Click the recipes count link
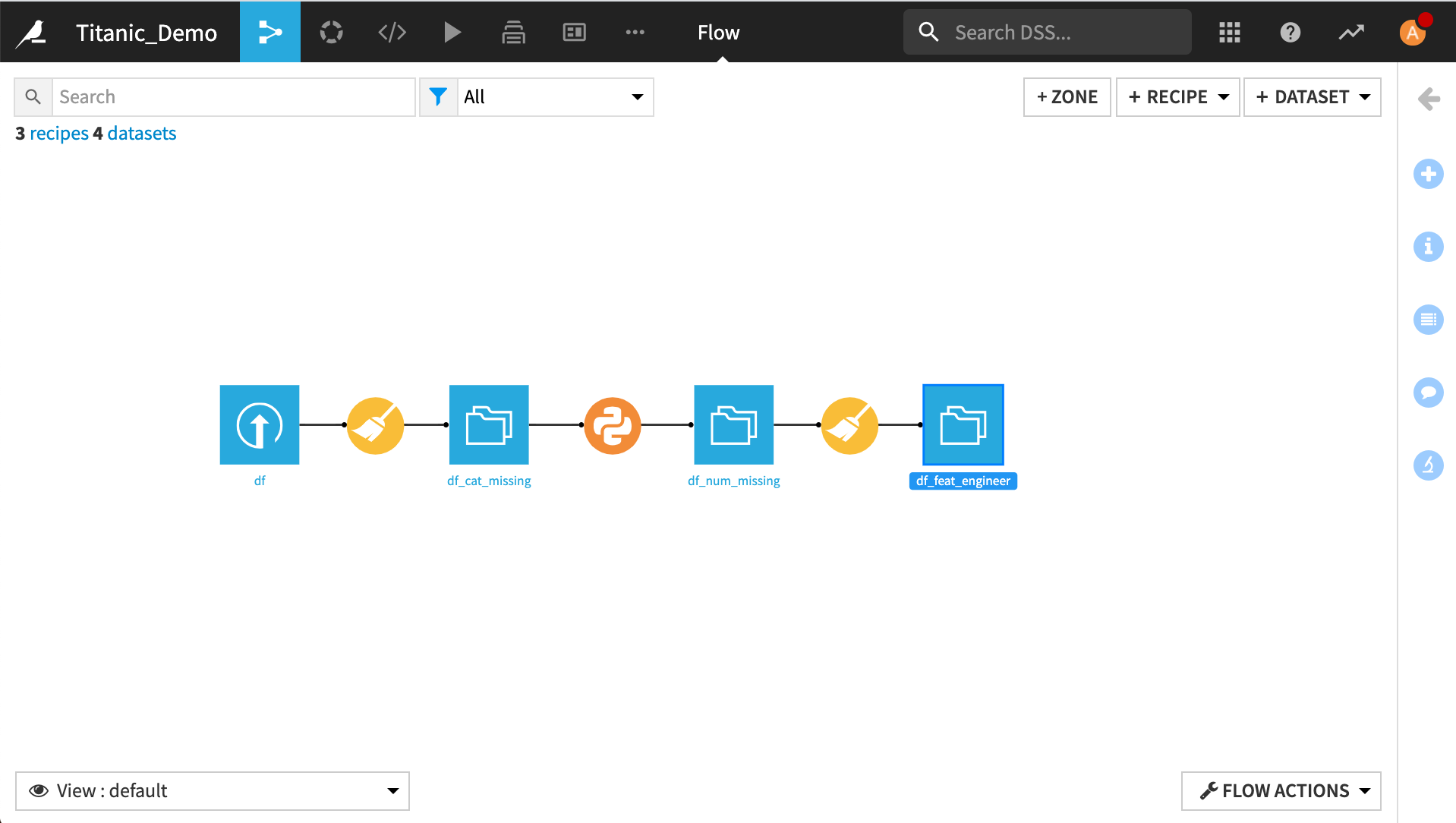This screenshot has width=1456, height=823. (58, 134)
